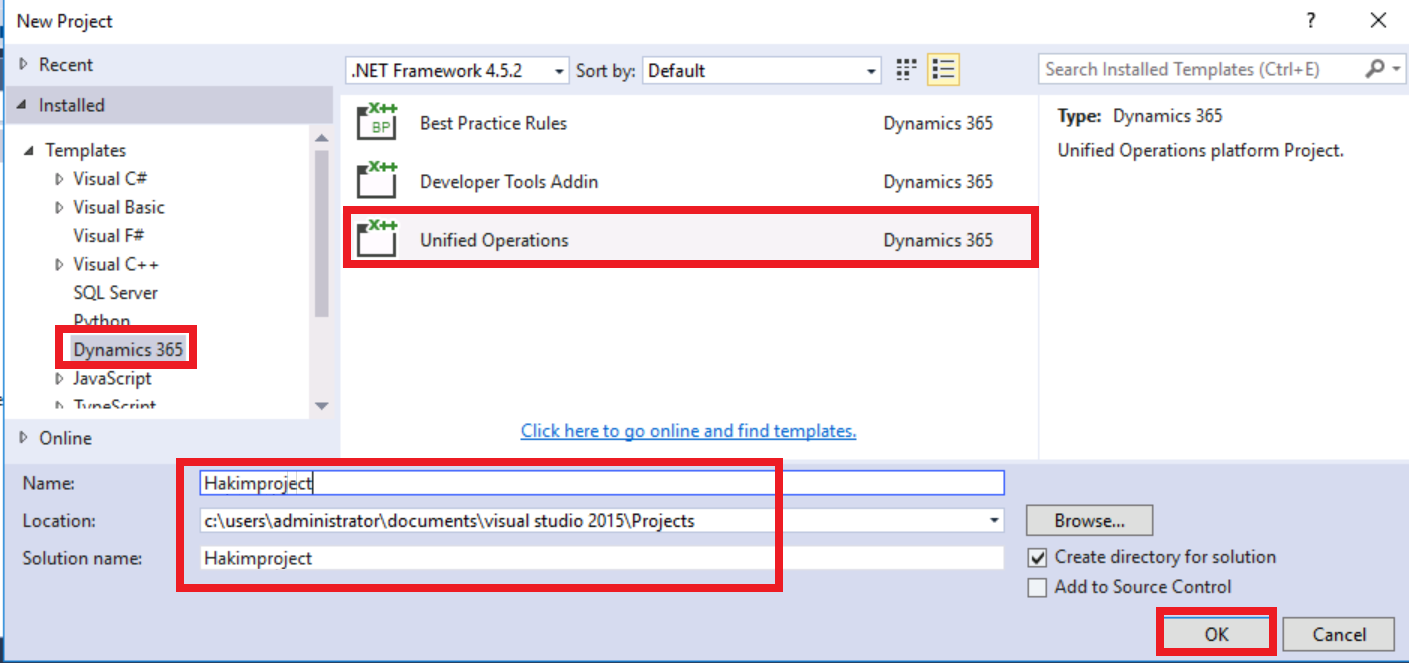Expand the Visual C# templates node
The image size is (1409, 663).
[59, 179]
